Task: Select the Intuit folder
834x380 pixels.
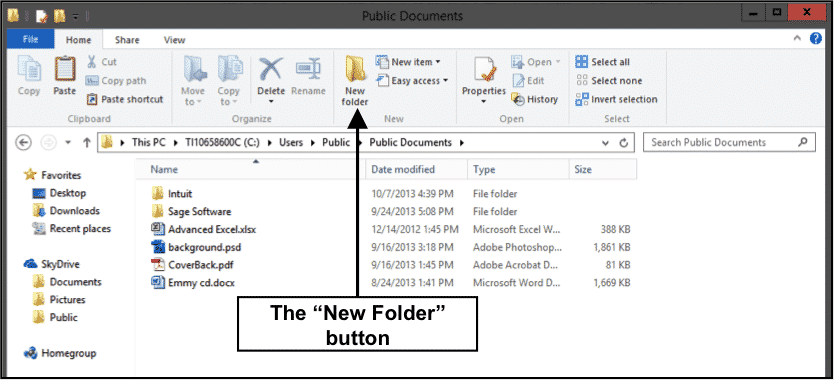Action: point(172,194)
